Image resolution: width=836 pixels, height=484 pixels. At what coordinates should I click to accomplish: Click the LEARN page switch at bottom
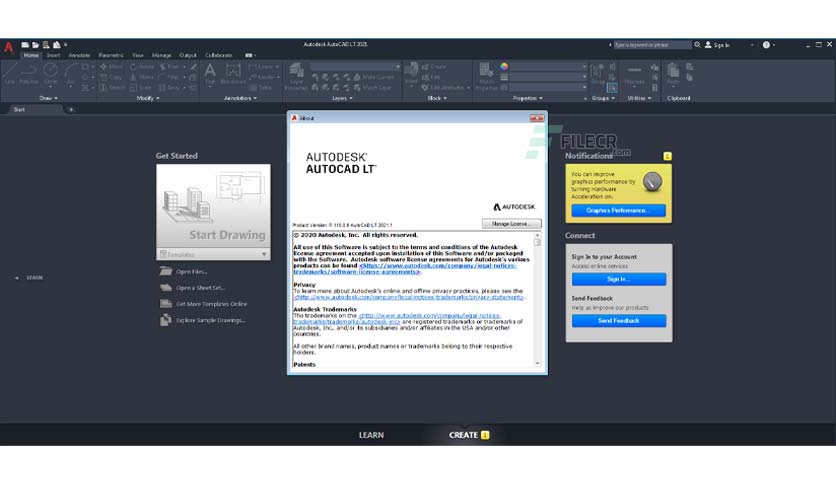point(371,435)
